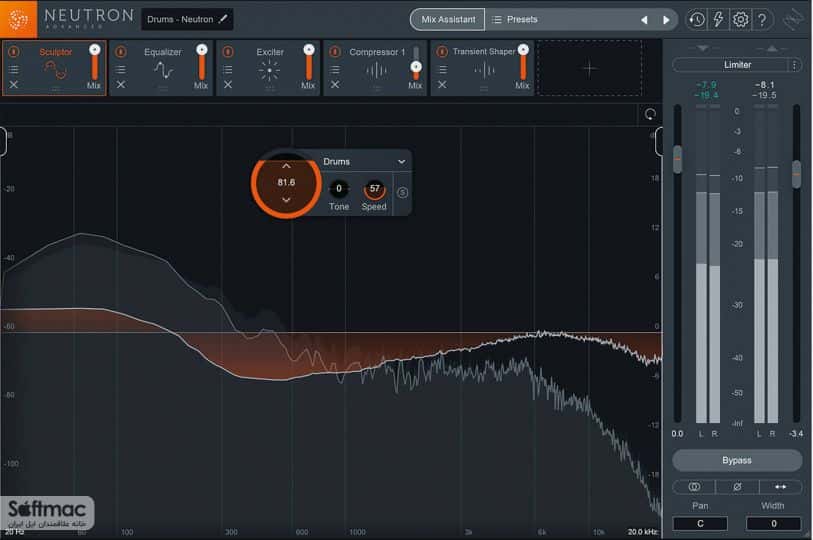Click the output gain fader handle
This screenshot has height=540, width=813.
[797, 174]
